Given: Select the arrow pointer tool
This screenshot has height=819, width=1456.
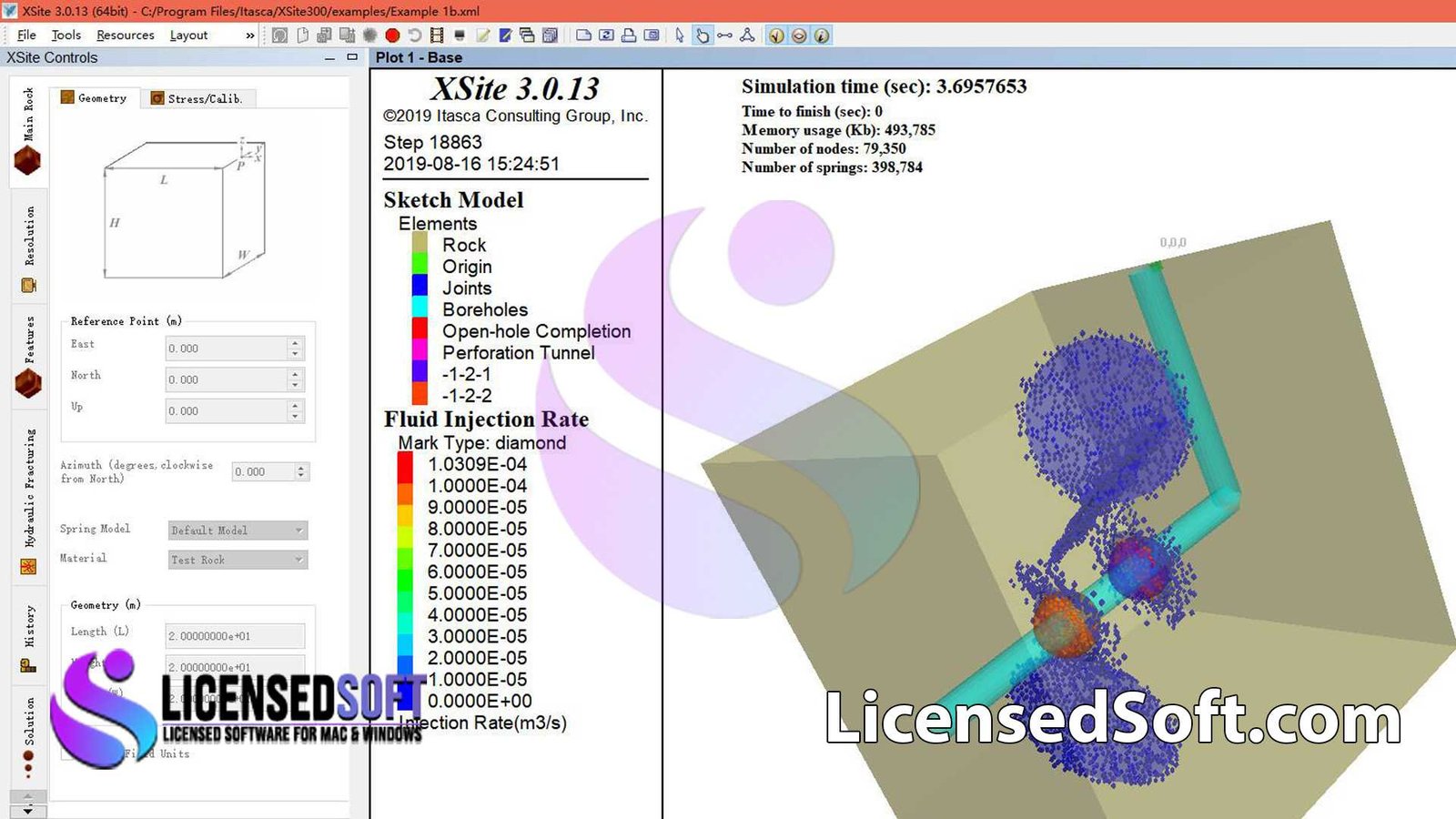Looking at the screenshot, I should pos(679,35).
